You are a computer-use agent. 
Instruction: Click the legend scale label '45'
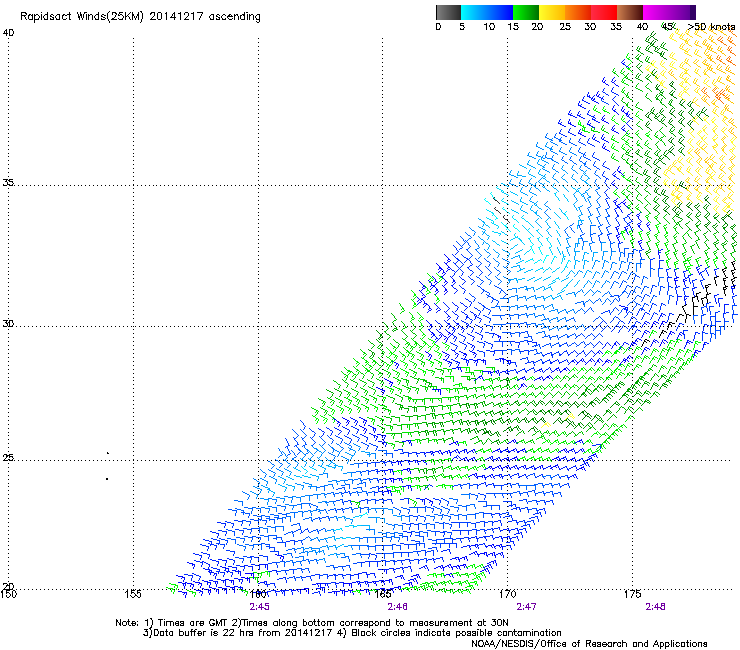click(x=667, y=27)
